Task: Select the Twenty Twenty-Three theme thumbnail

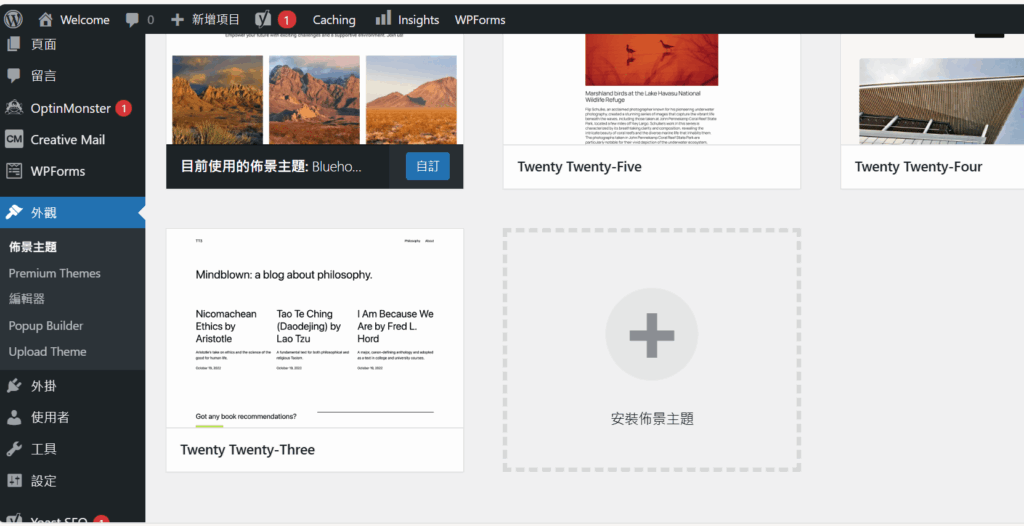Action: tap(315, 328)
